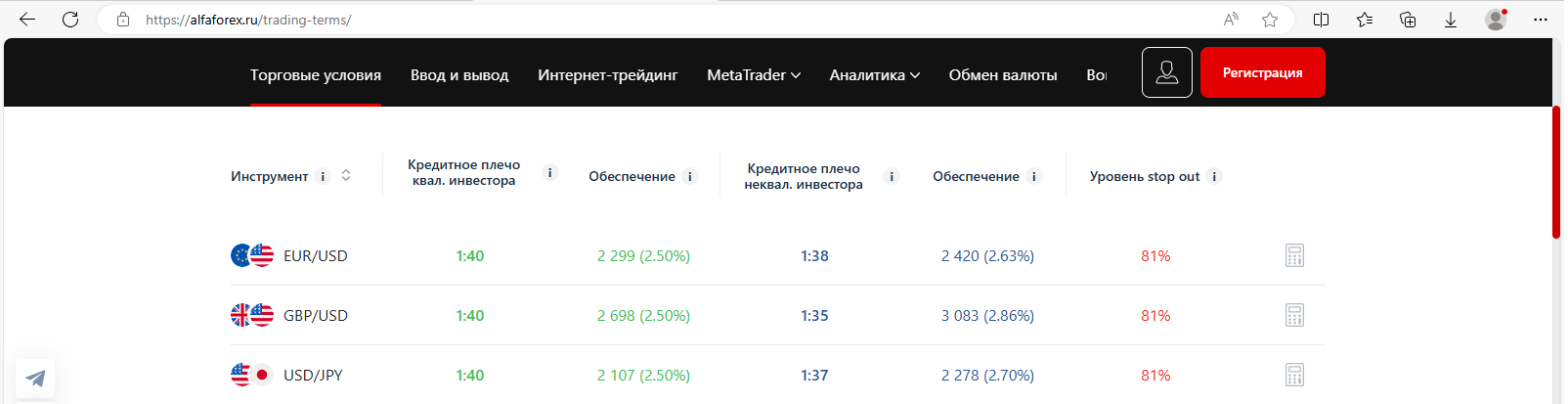1568x404 pixels.
Task: Open the Обмен валюты link
Action: [x=1003, y=75]
